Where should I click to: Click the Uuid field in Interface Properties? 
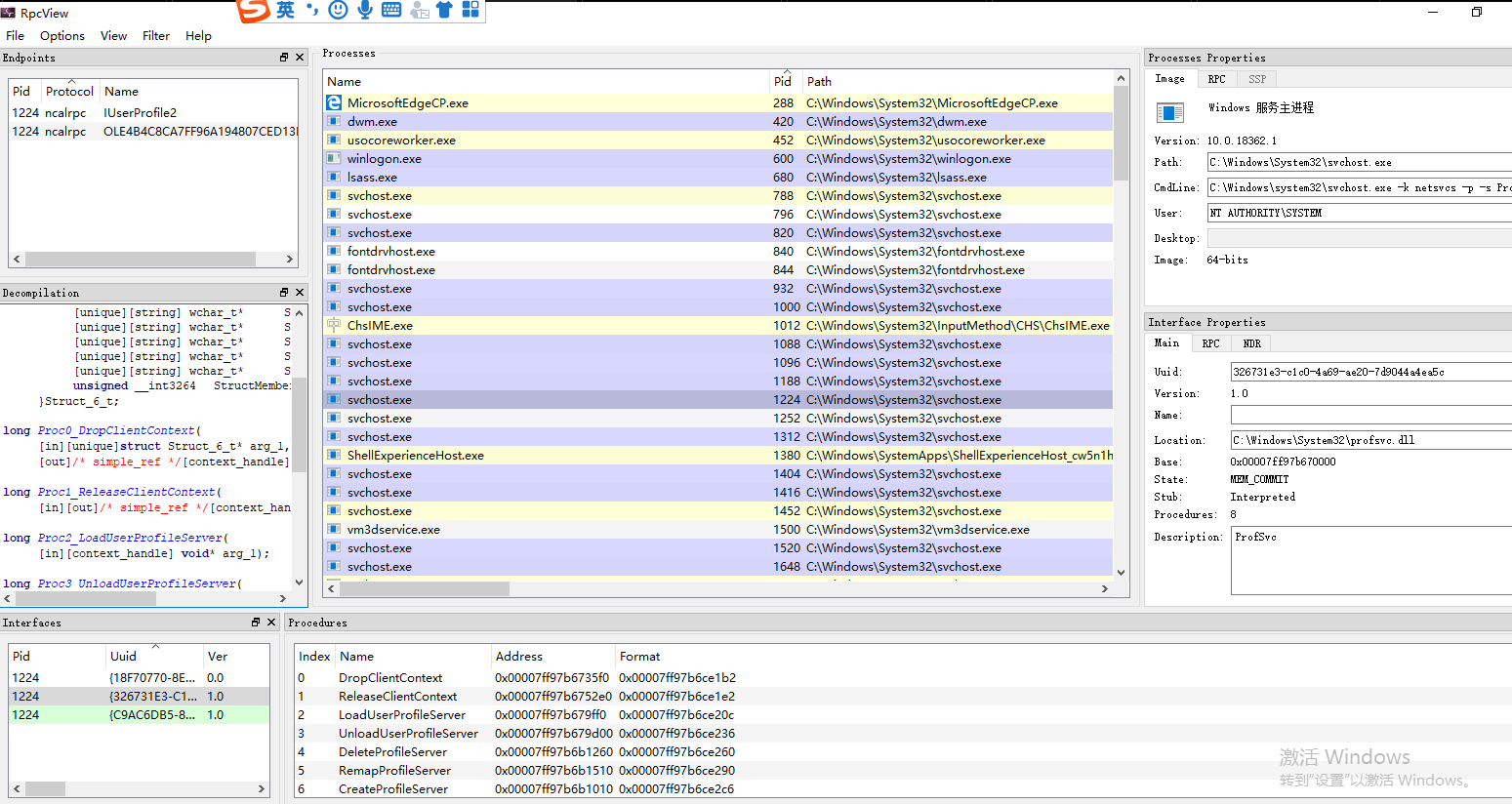coord(1371,372)
